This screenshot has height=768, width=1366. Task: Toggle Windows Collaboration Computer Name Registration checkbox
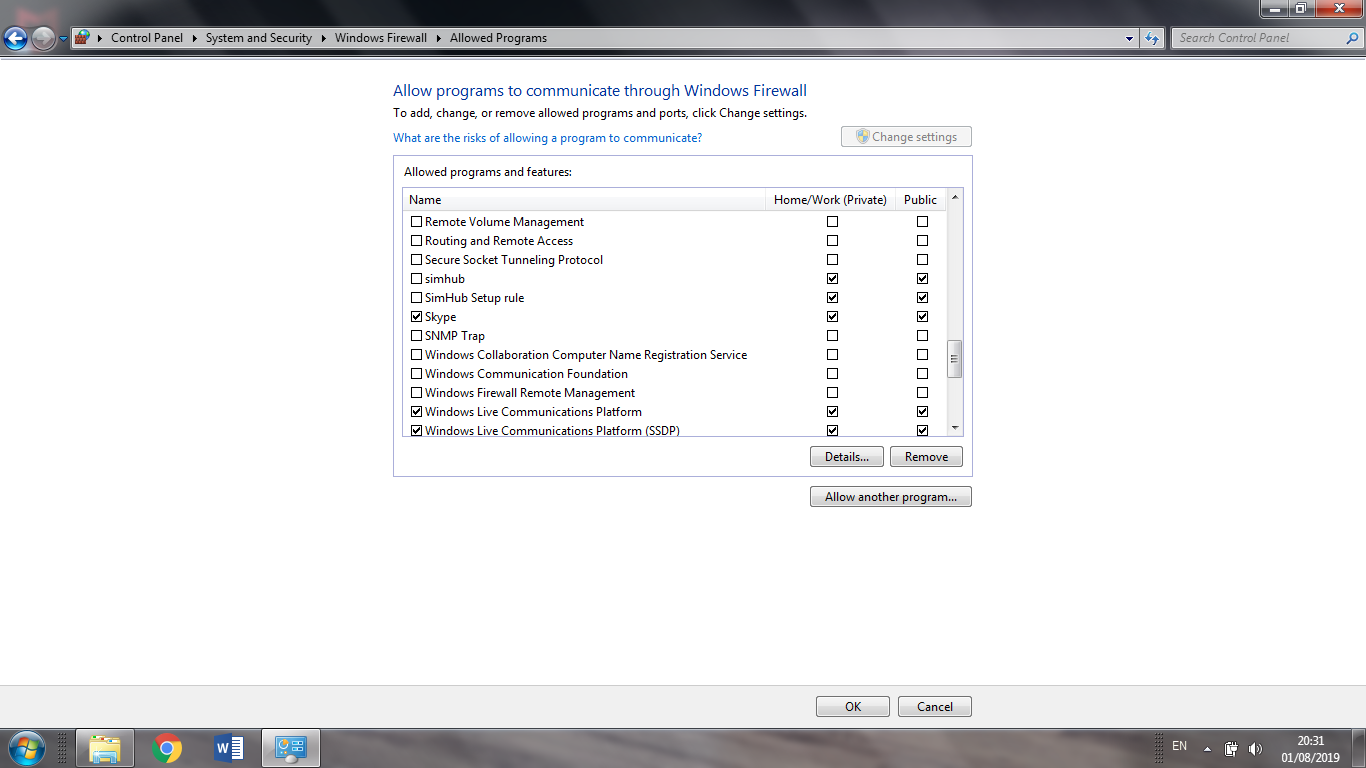coord(417,355)
